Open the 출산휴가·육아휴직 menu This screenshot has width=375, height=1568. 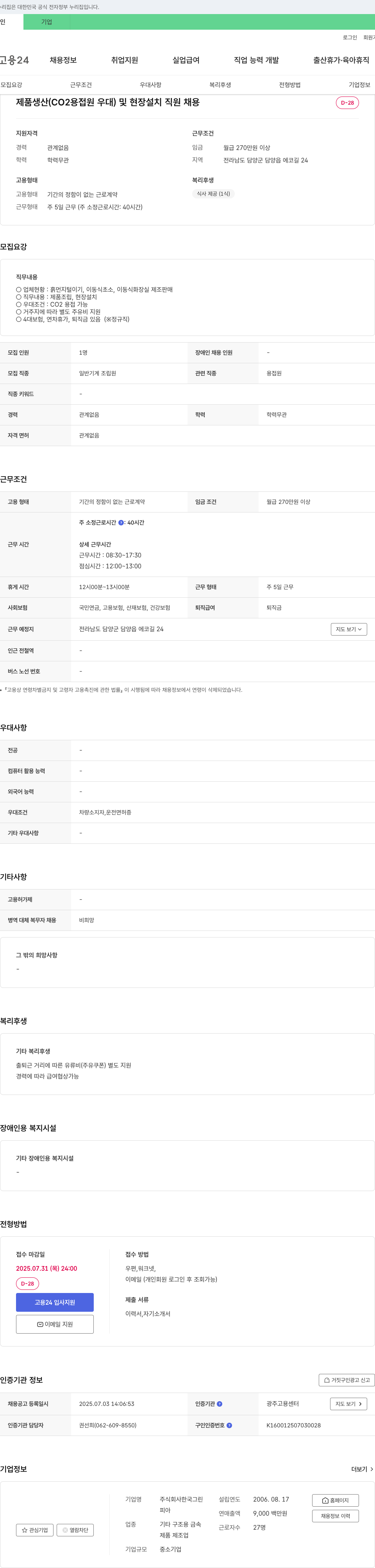click(x=341, y=60)
